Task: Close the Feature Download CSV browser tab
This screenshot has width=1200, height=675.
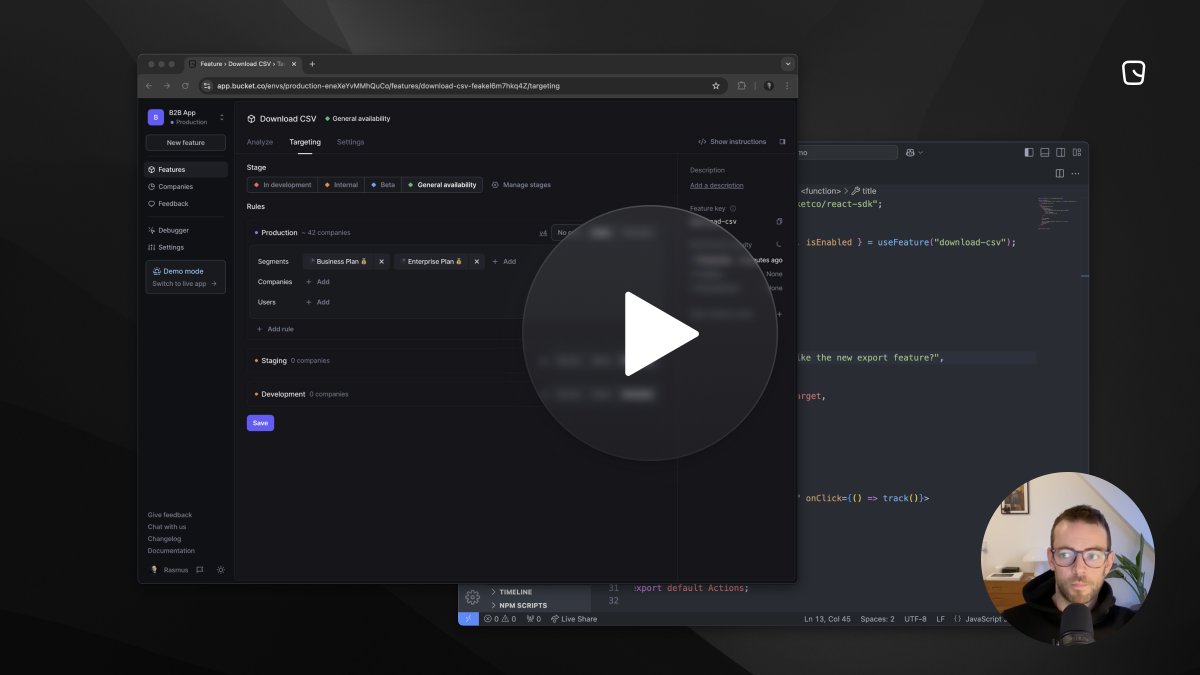Action: (293, 64)
